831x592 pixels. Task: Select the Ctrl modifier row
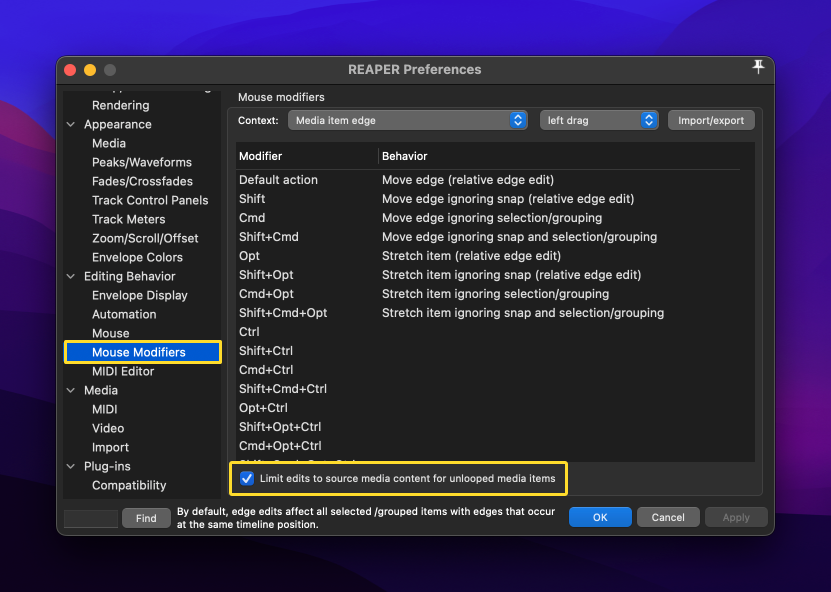tap(488, 332)
